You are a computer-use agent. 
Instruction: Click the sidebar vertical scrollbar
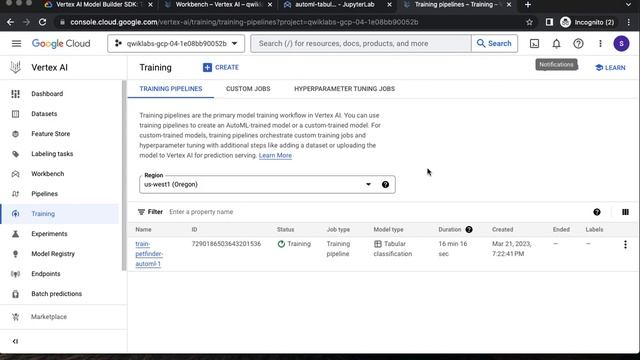[124, 176]
